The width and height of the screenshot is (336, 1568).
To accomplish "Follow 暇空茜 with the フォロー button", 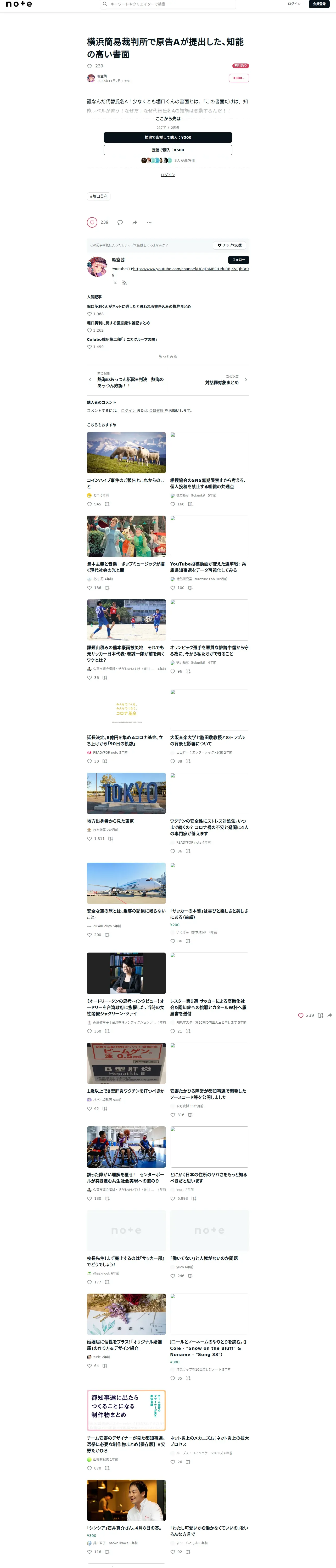I will pyautogui.click(x=238, y=260).
